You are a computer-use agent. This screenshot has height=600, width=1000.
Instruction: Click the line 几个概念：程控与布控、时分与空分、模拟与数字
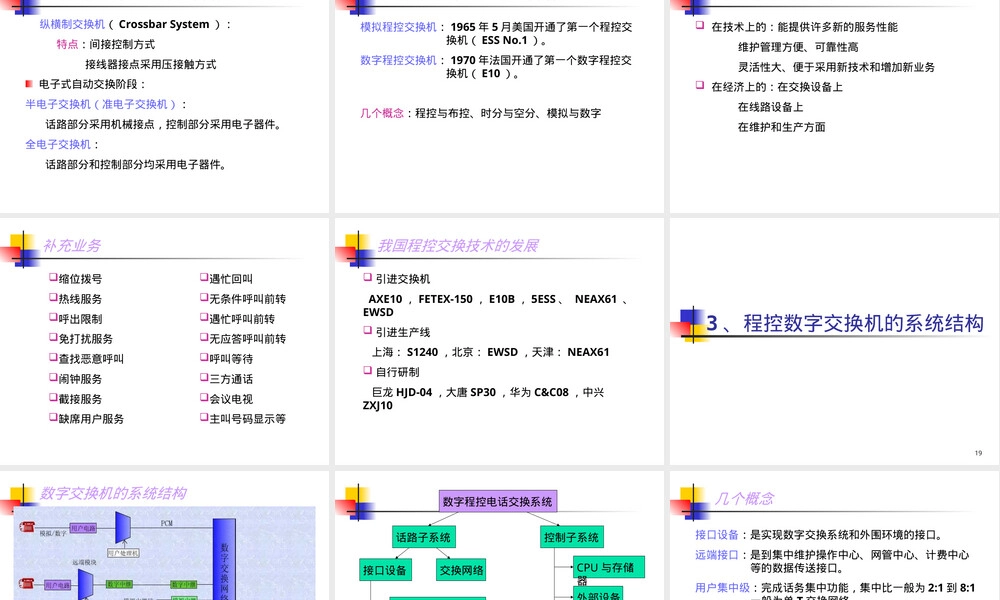click(x=481, y=113)
